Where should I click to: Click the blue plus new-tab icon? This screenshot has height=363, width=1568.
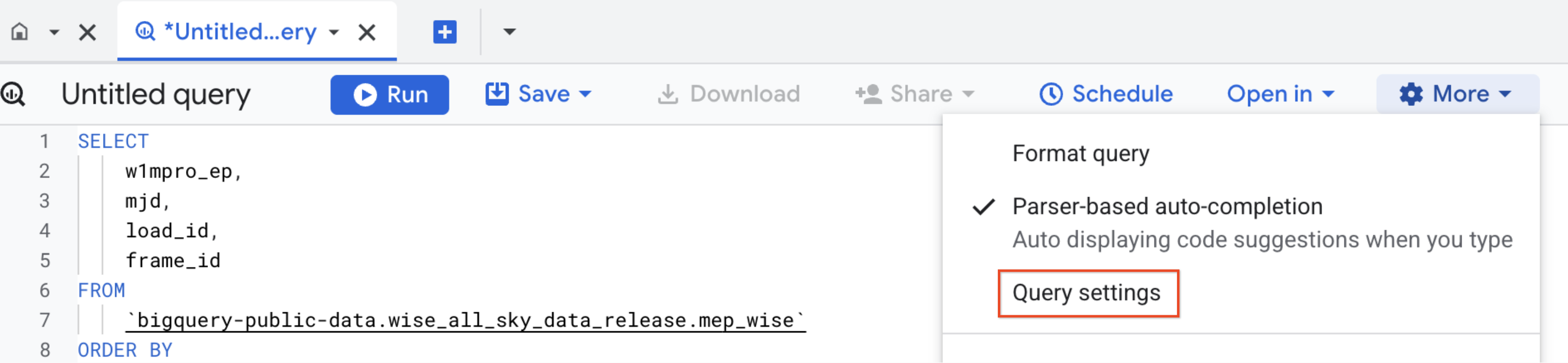click(x=444, y=32)
